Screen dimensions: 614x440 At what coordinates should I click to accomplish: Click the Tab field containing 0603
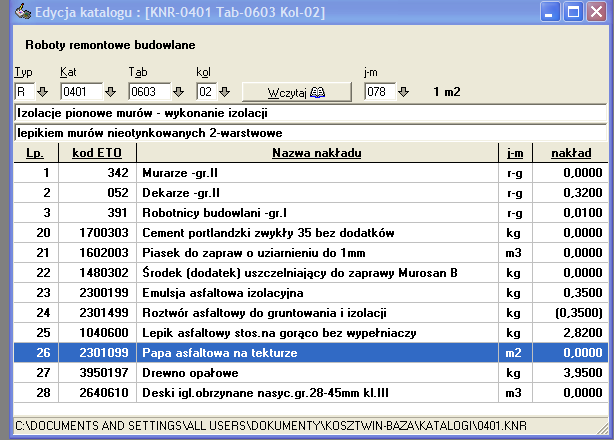(149, 92)
